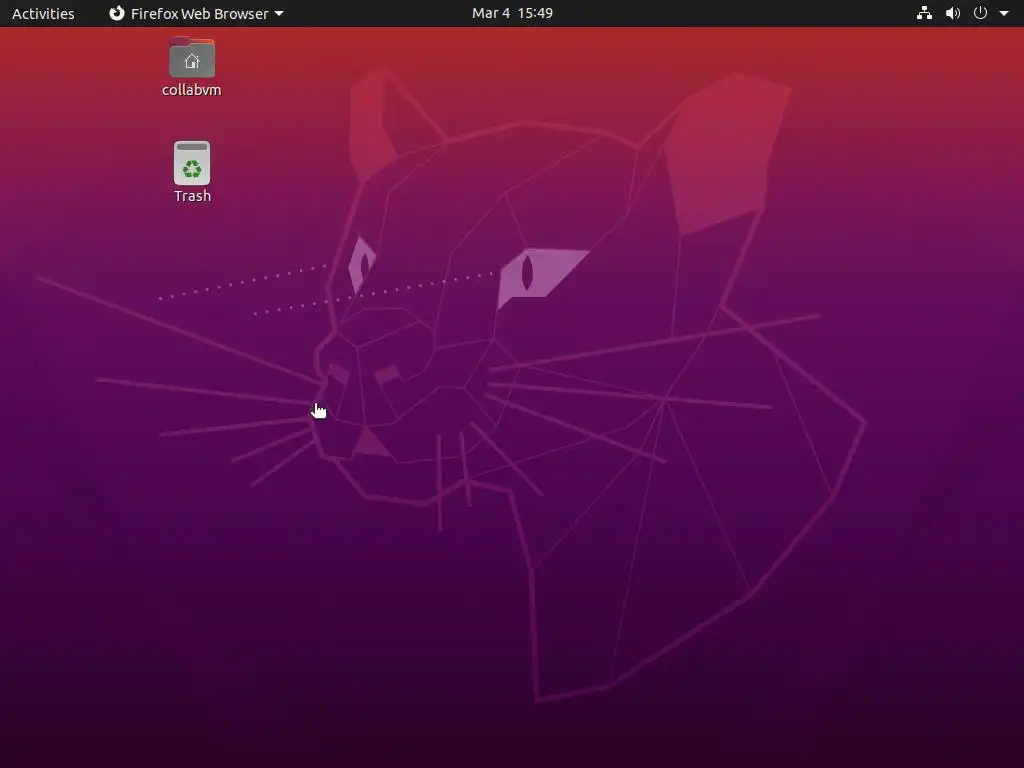The height and width of the screenshot is (768, 1024).
Task: Open the Firefox Web Browser app menu
Action: (x=196, y=13)
